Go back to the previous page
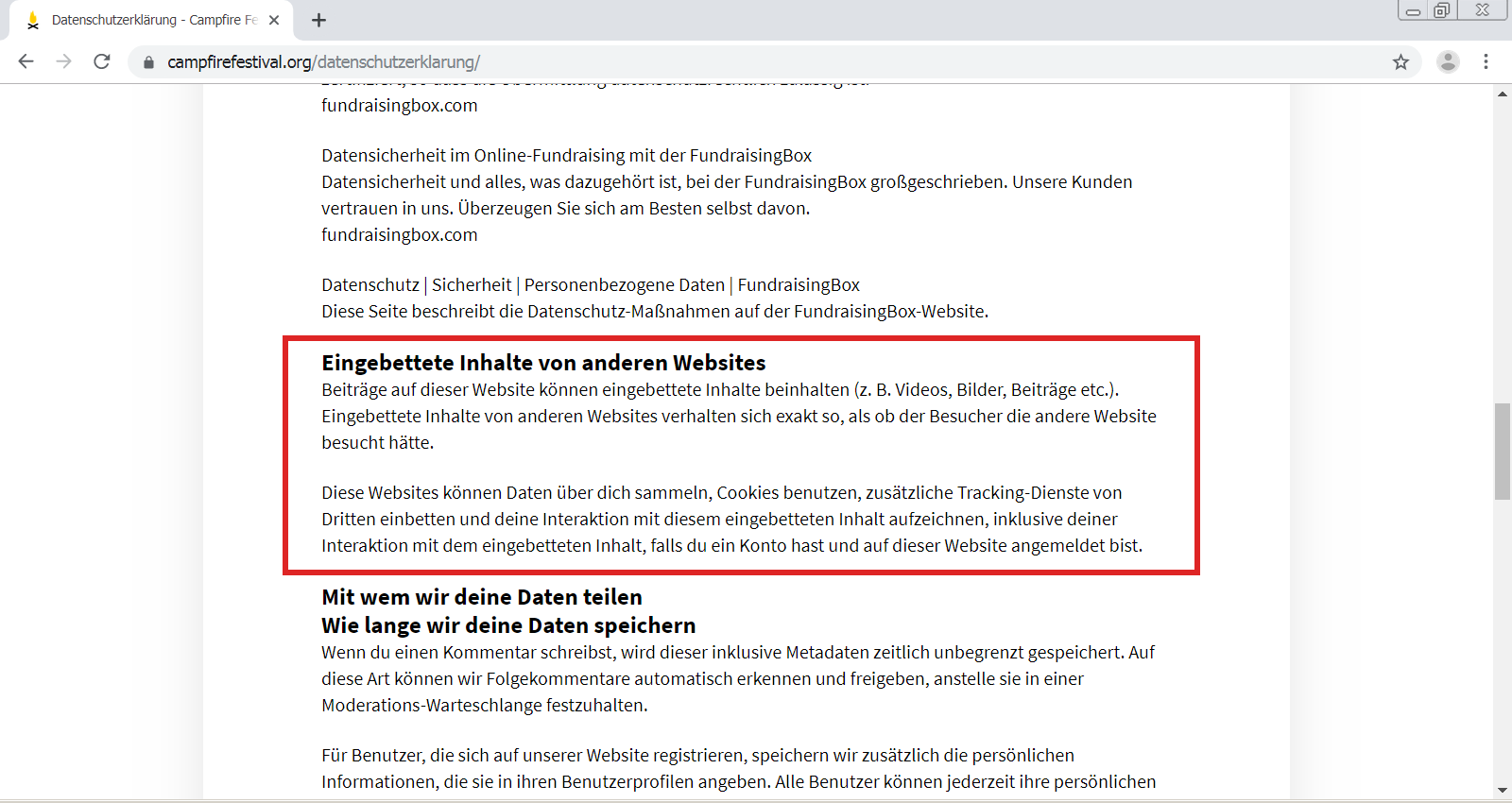The width and height of the screenshot is (1512, 803). [x=26, y=61]
